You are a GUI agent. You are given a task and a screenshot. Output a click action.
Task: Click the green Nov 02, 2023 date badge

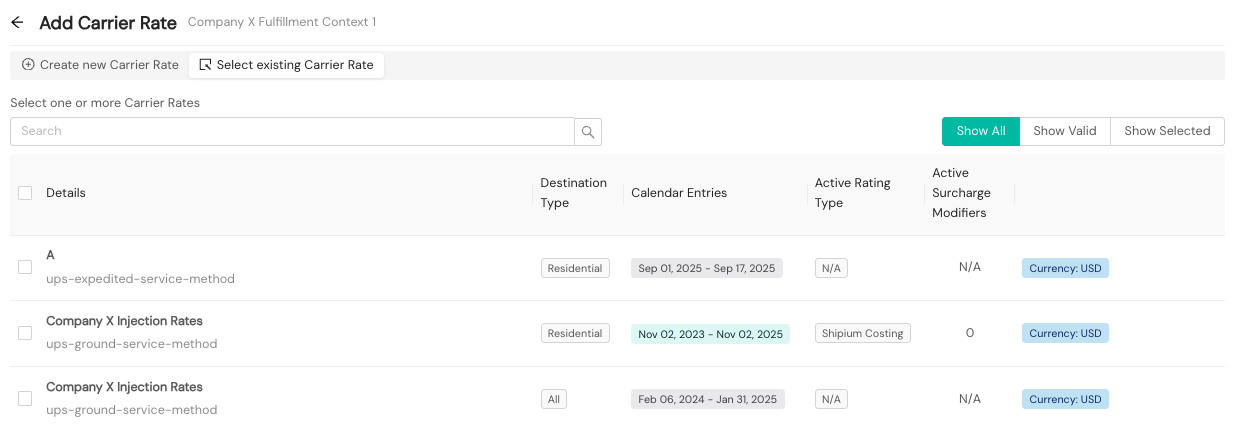coord(710,334)
